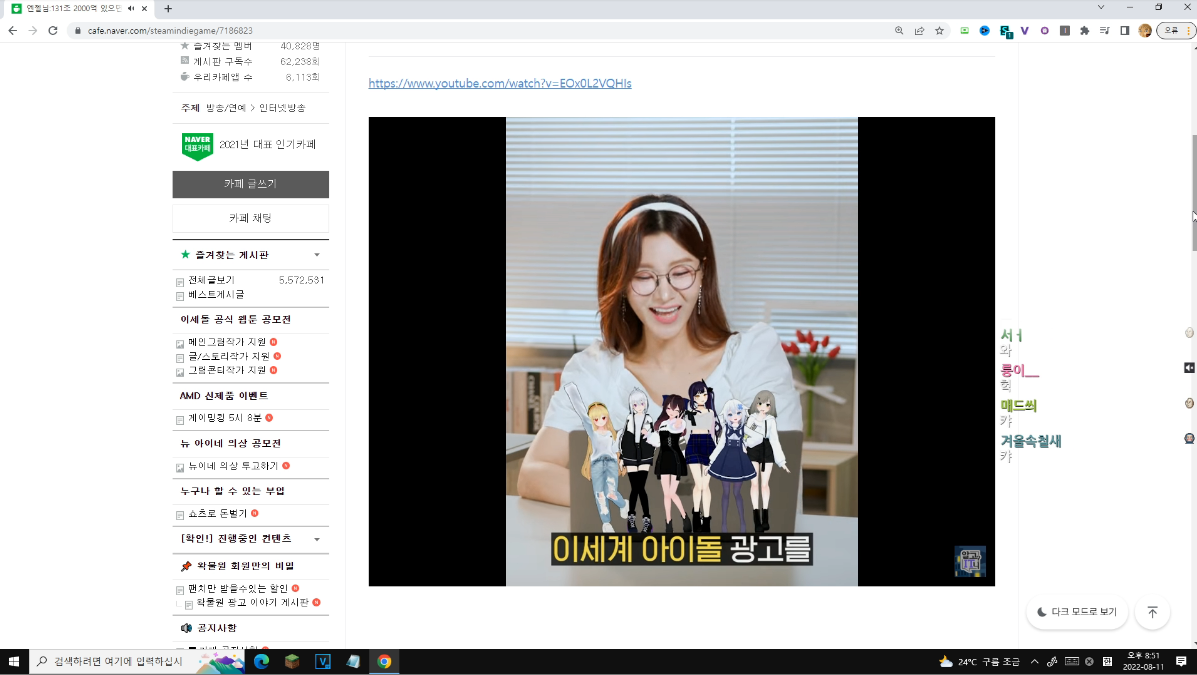Open the zoom magnifier in address bar
Viewport: 1197px width, 675px height.
tap(899, 31)
